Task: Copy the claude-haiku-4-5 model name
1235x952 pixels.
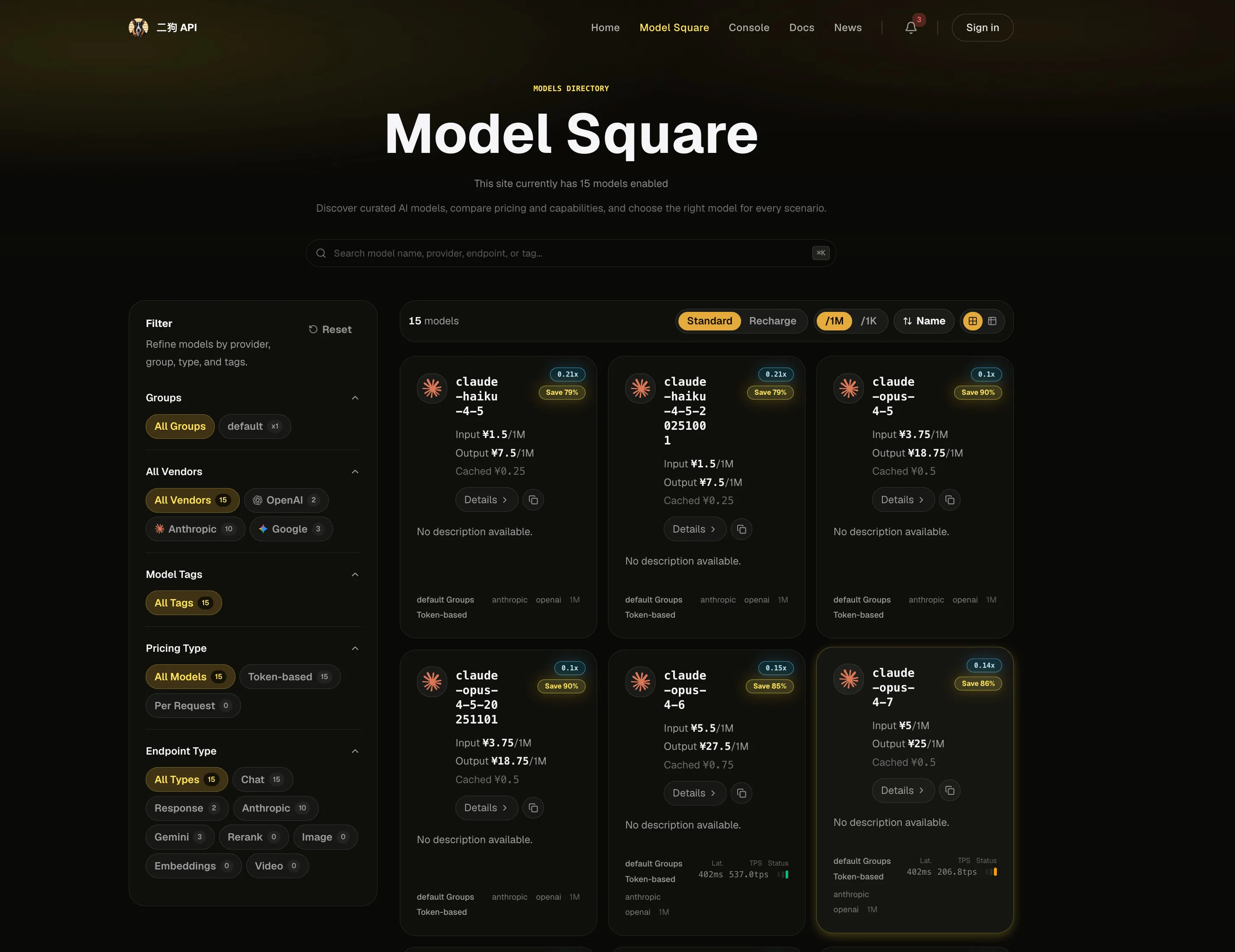Action: pos(533,500)
